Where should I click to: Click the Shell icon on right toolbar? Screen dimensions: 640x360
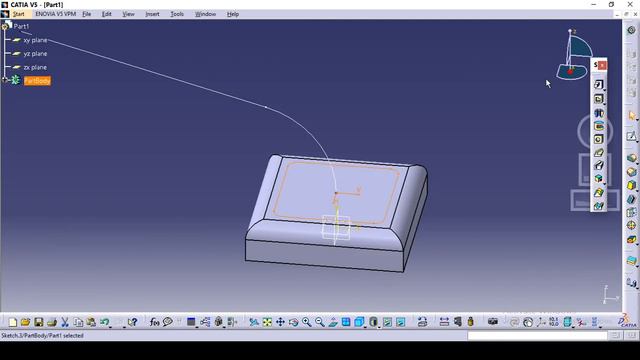click(631, 199)
